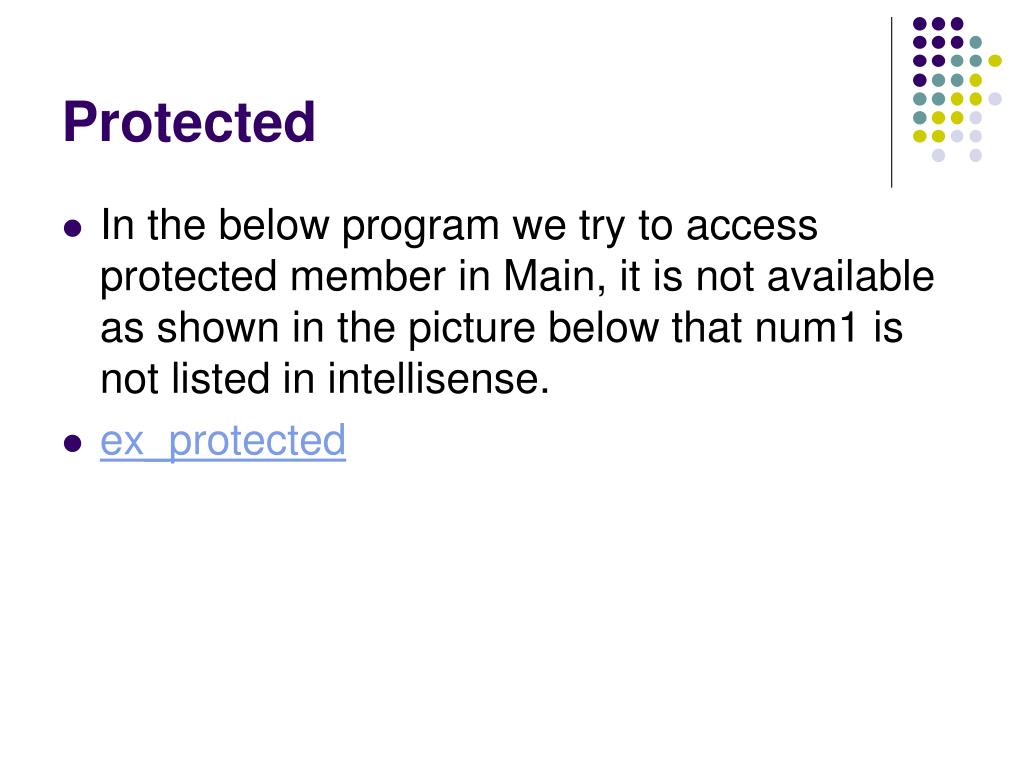The height and width of the screenshot is (768, 1024).
Task: Click the bullet beside the ex_protected link
Action: pyautogui.click(x=72, y=443)
